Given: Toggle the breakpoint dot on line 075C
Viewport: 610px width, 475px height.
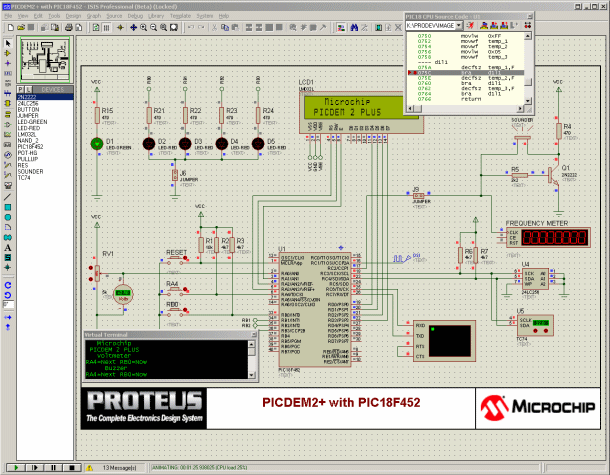Looking at the screenshot, I should (415, 73).
